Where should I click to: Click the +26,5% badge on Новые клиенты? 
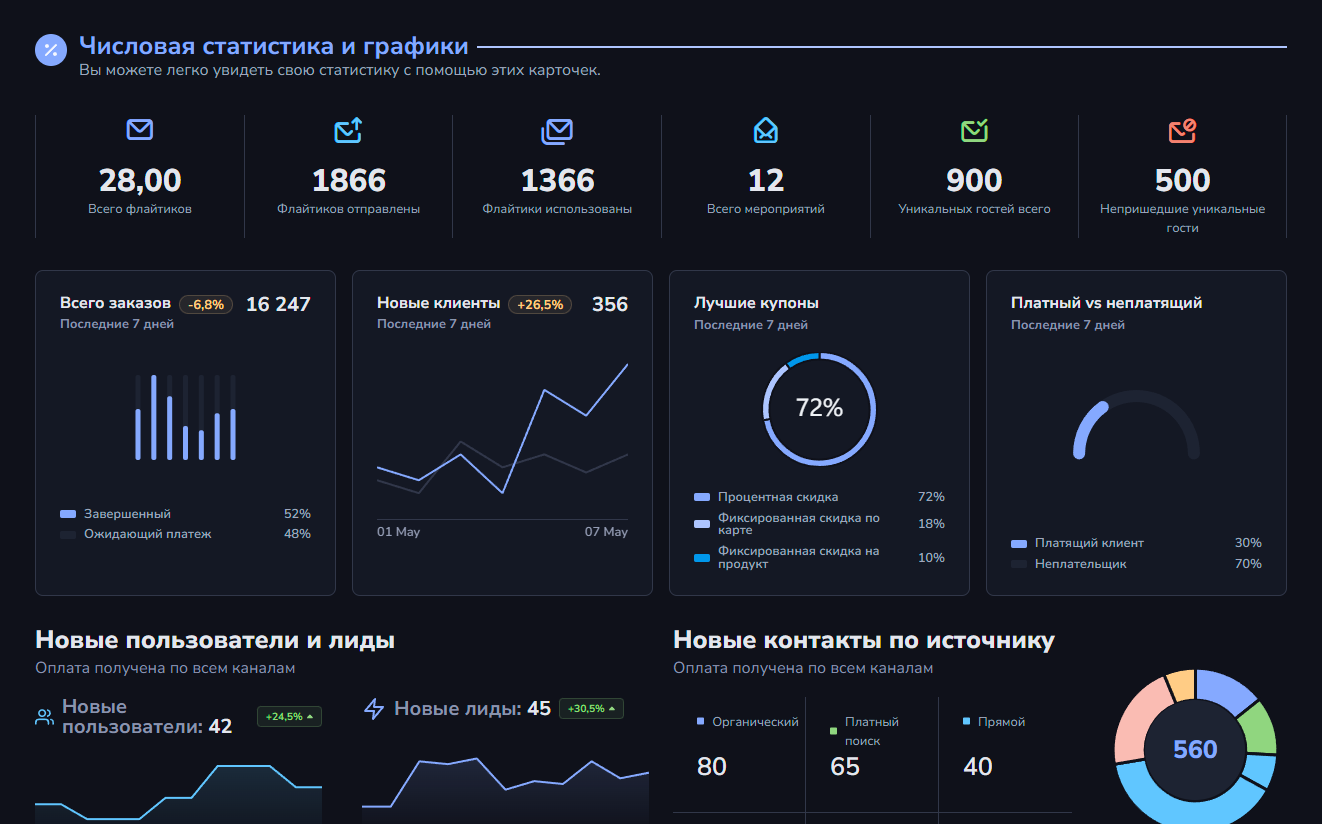point(540,305)
